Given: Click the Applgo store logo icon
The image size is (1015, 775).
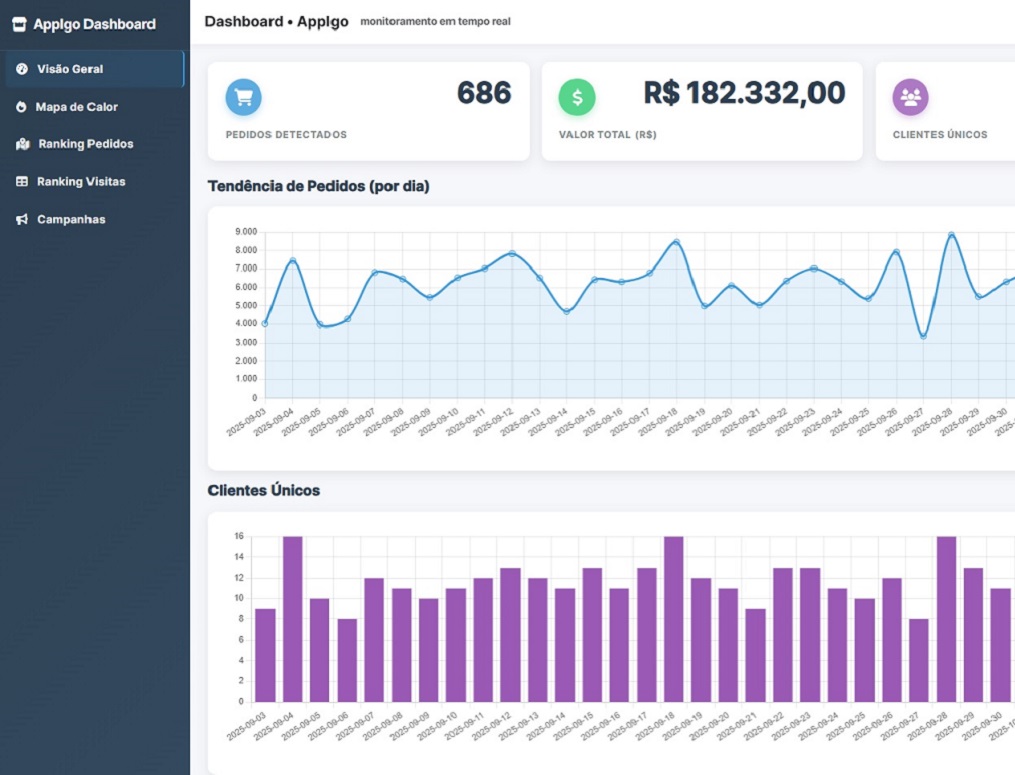Looking at the screenshot, I should tap(19, 24).
